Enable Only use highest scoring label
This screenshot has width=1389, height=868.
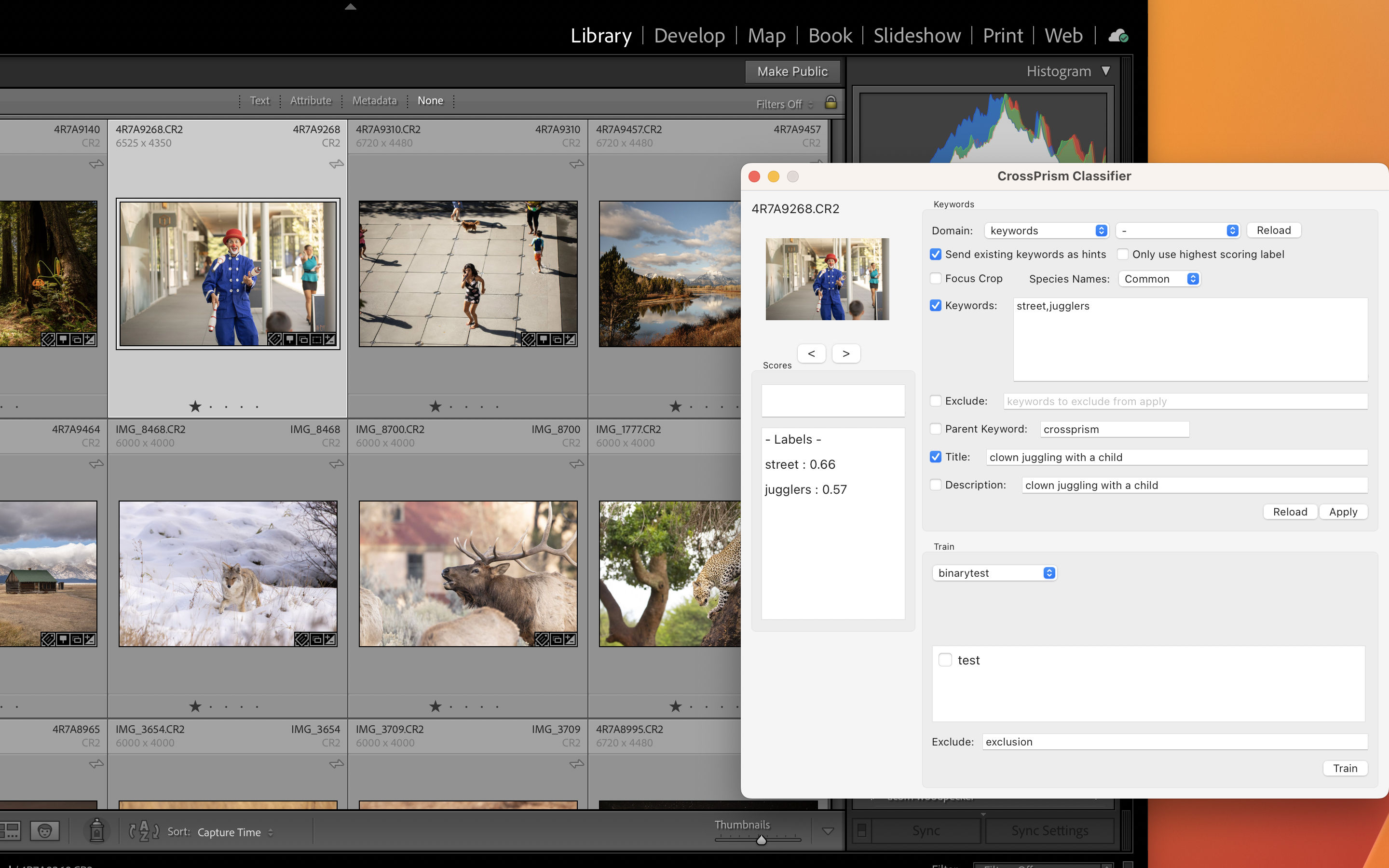coord(1123,254)
